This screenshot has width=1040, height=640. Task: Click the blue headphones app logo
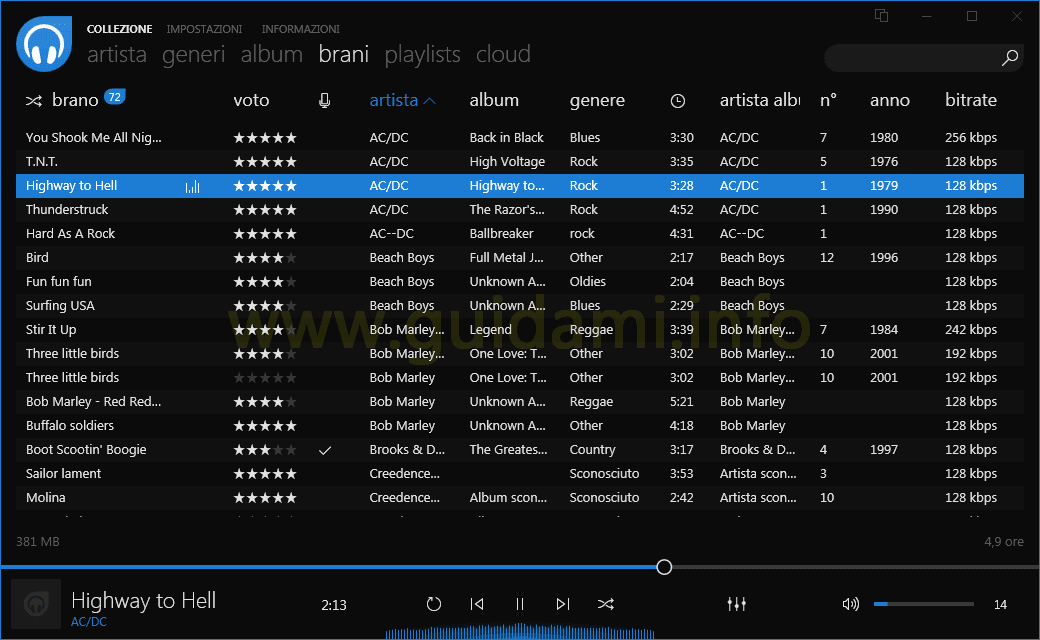pyautogui.click(x=44, y=44)
